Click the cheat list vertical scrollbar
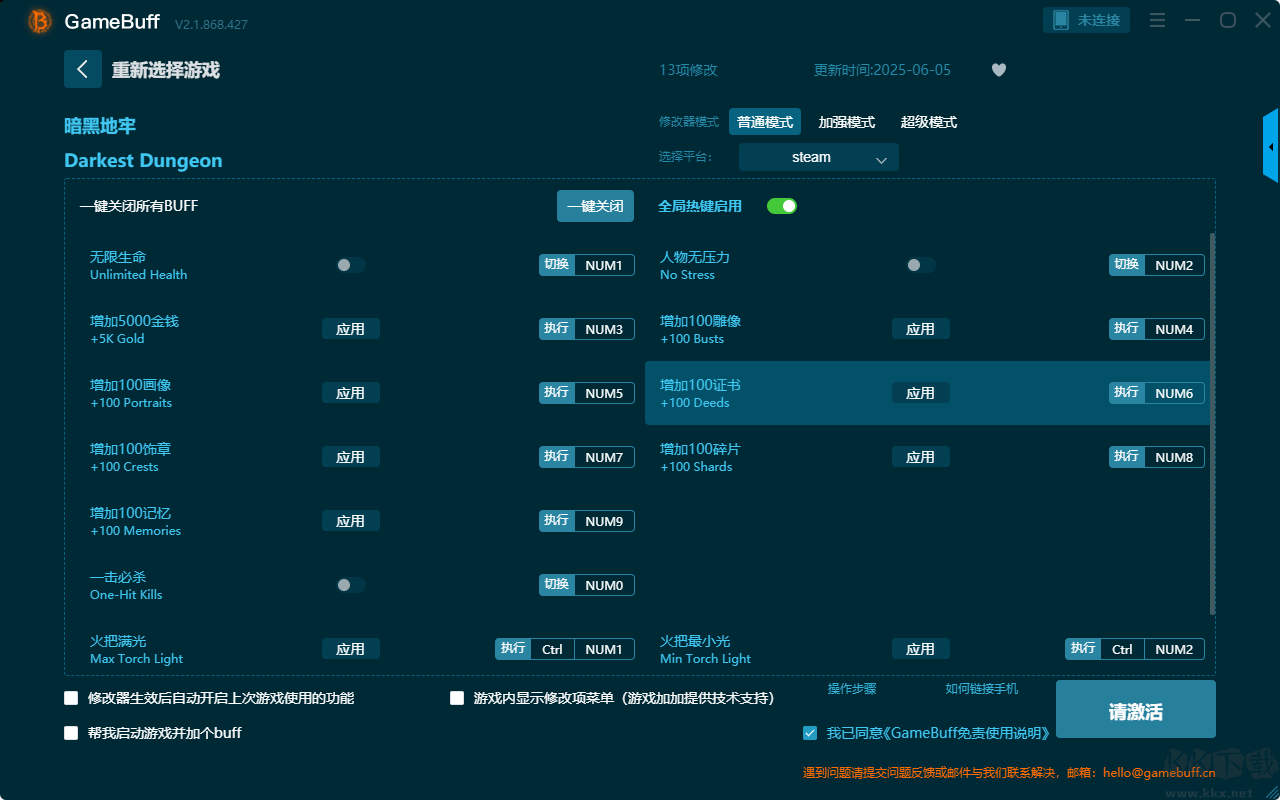This screenshot has width=1280, height=800. [x=1213, y=424]
